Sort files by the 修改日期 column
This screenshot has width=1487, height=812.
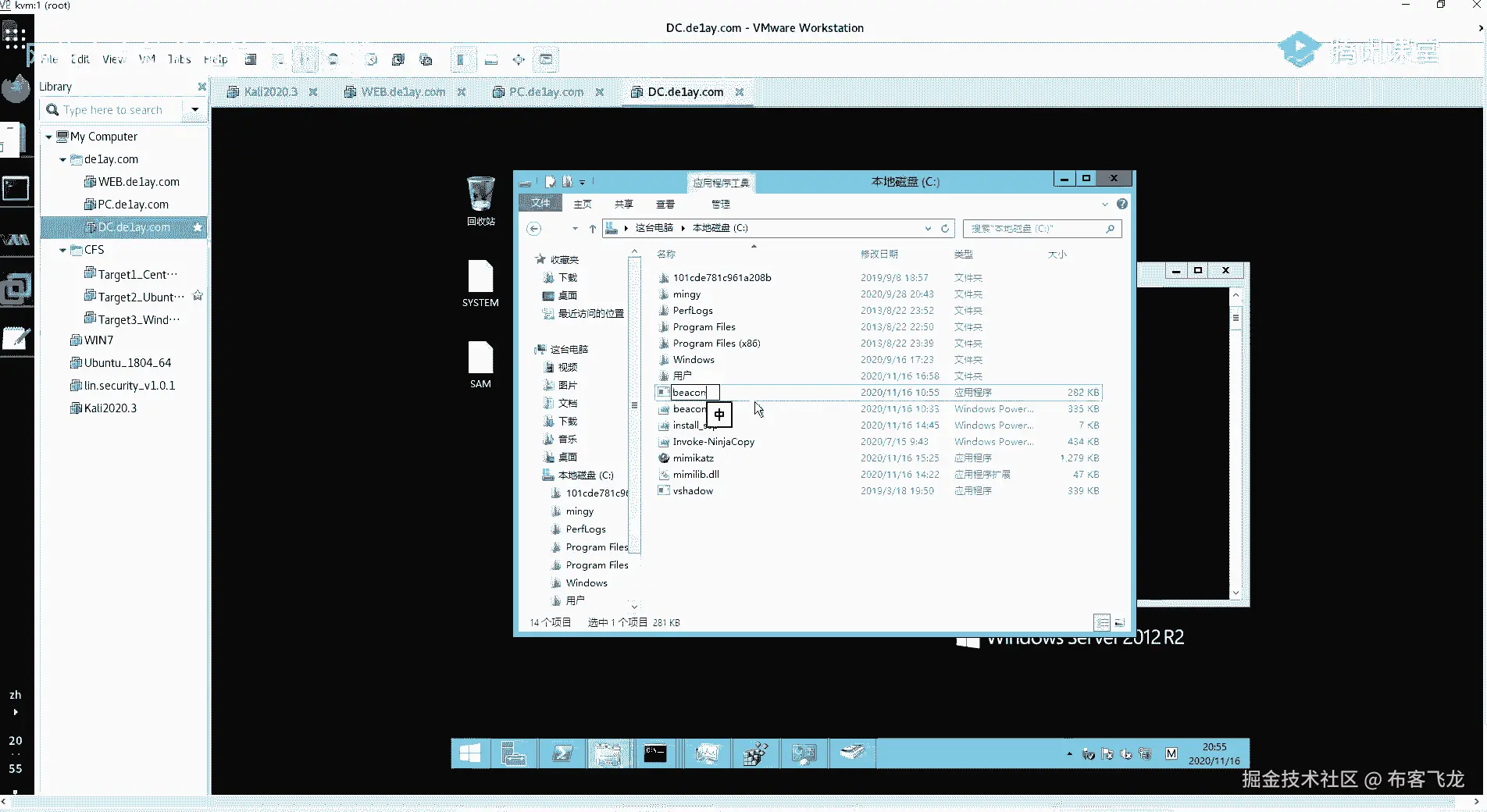pos(879,255)
